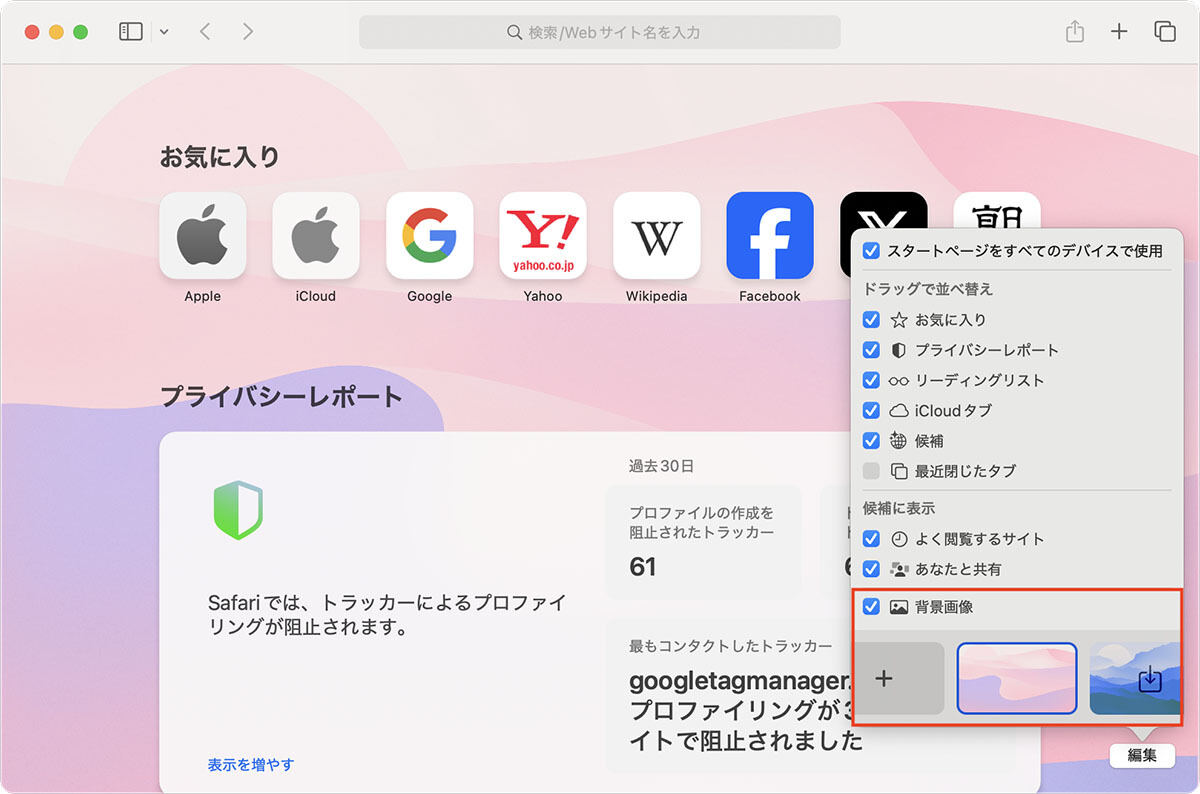Image resolution: width=1200 pixels, height=794 pixels.
Task: Click the ドラッグで並べ替え header
Action: click(928, 289)
